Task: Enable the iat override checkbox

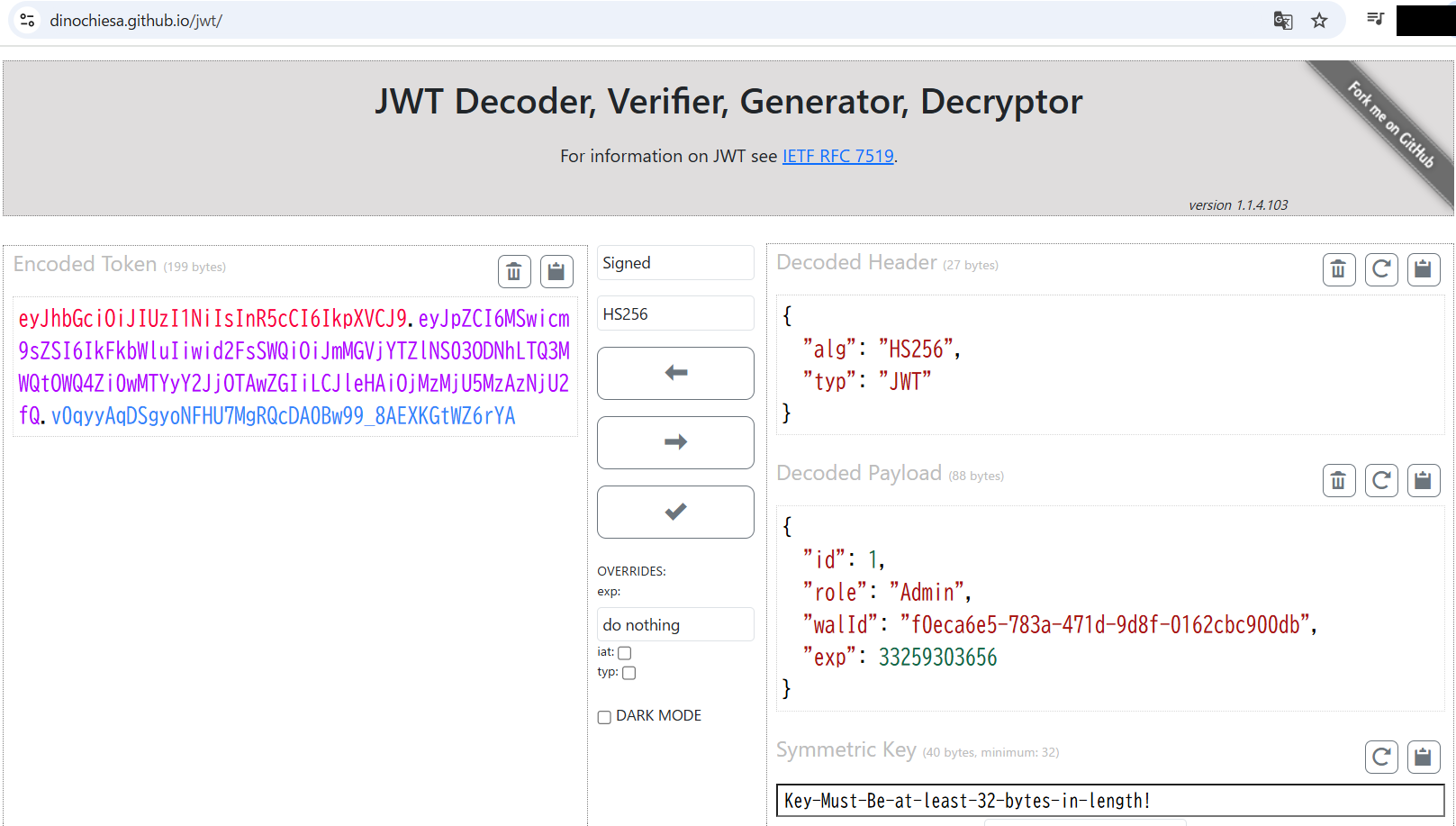Action: (x=625, y=653)
